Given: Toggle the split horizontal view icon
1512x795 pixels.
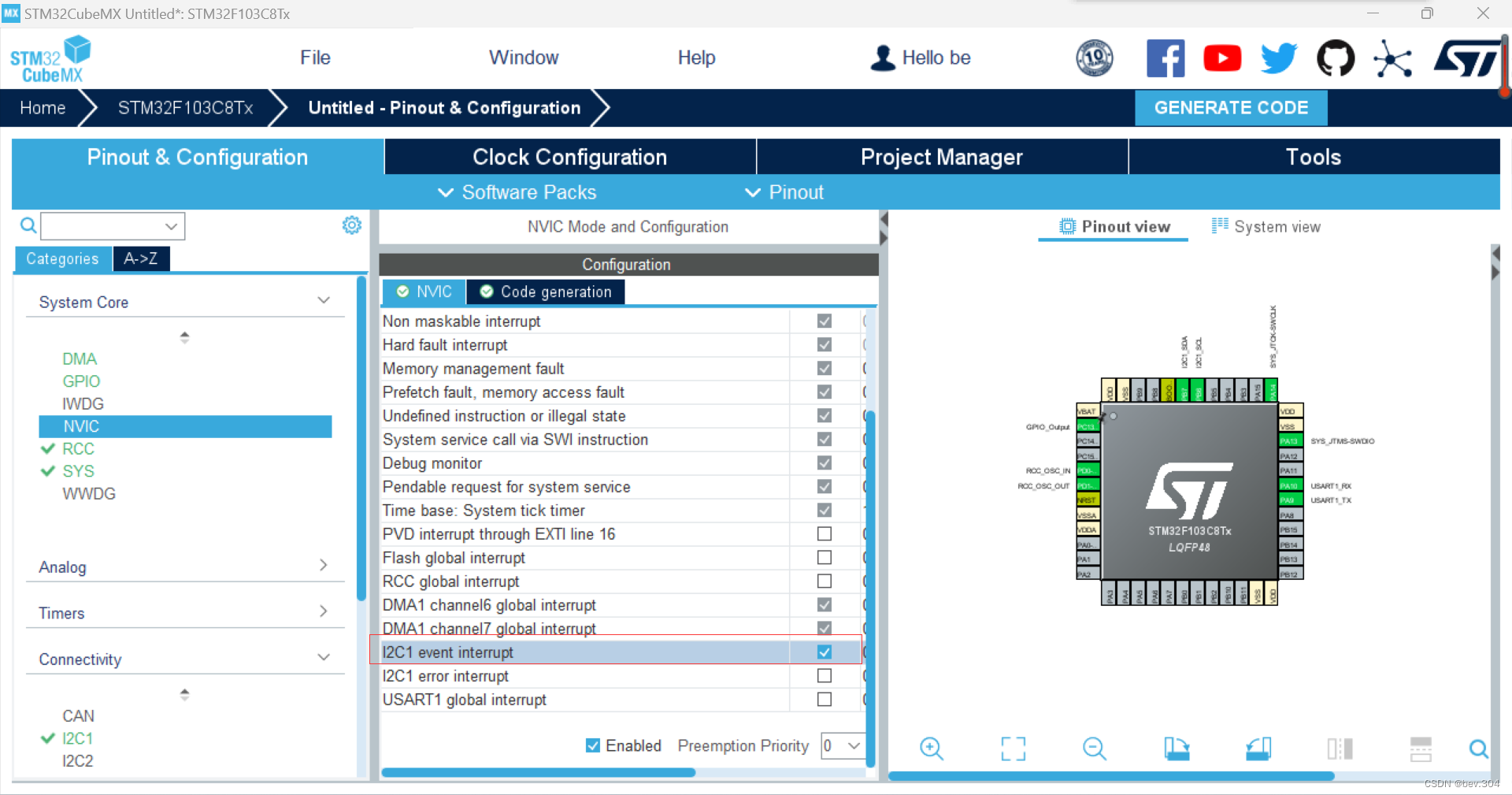Looking at the screenshot, I should point(1421,749).
